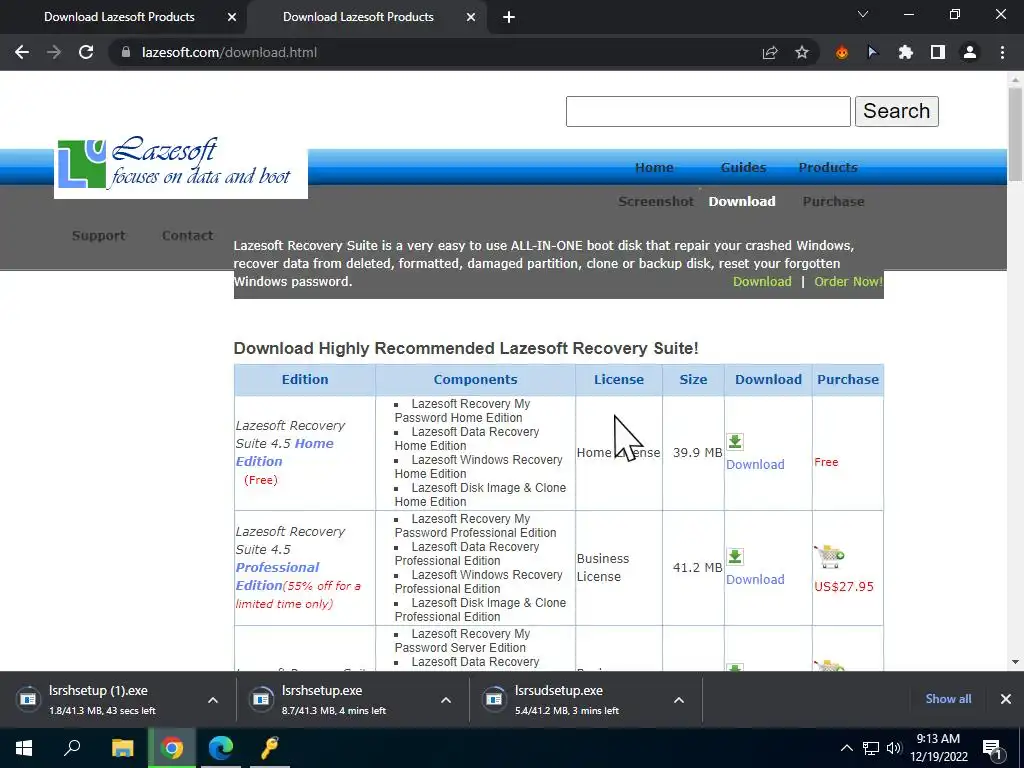Click into the site search text box

pos(708,111)
